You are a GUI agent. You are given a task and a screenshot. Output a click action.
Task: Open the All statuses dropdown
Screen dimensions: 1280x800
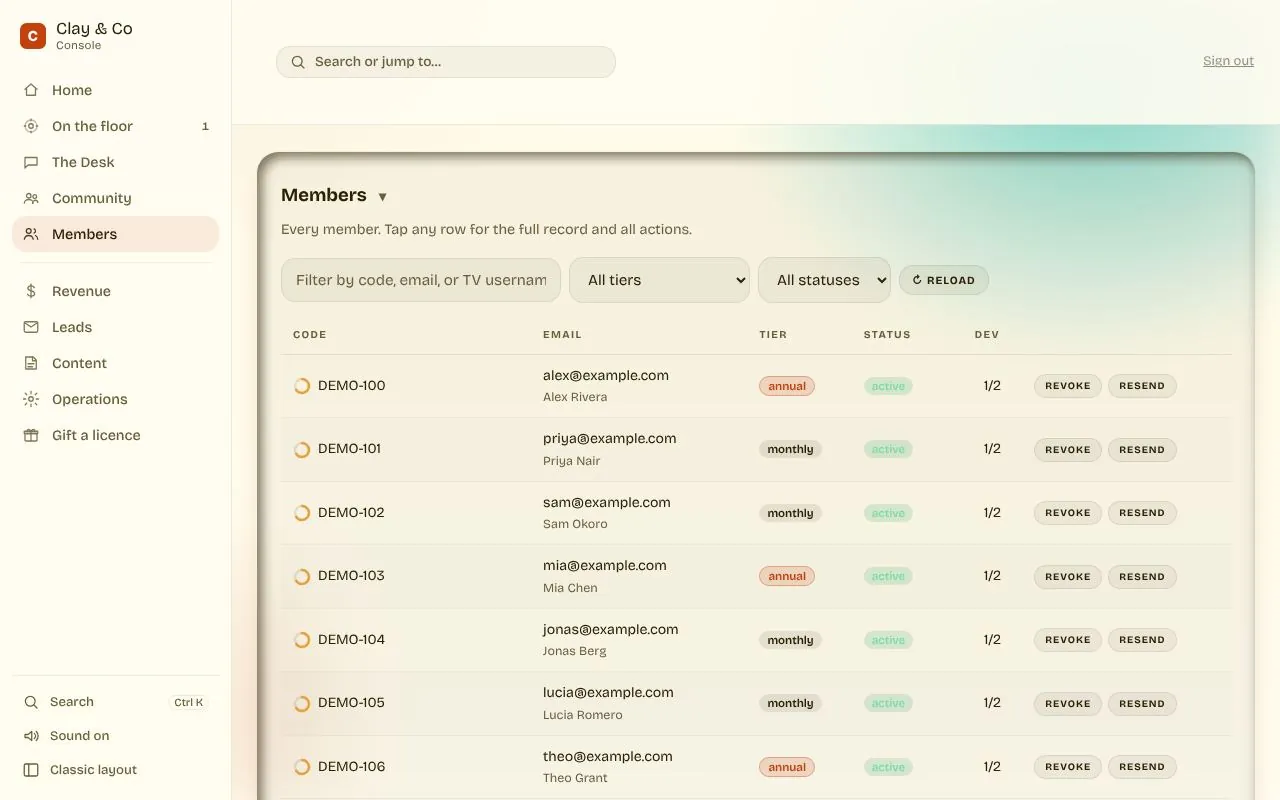[x=825, y=280]
